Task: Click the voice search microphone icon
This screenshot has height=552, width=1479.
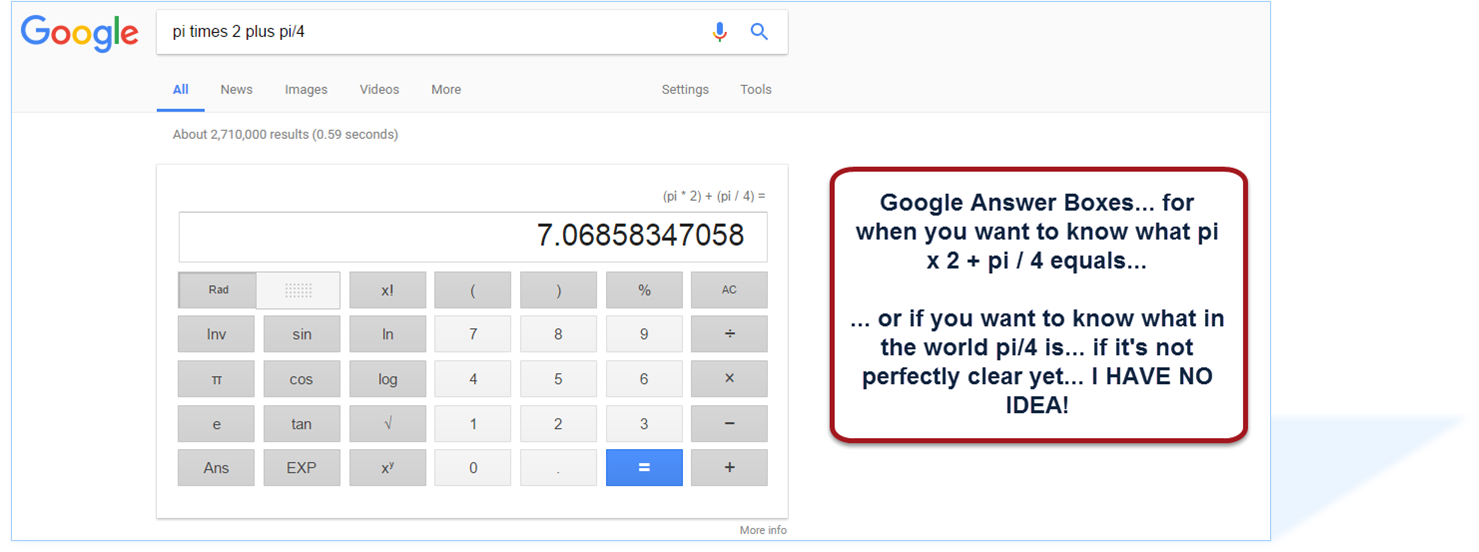Action: (x=719, y=32)
